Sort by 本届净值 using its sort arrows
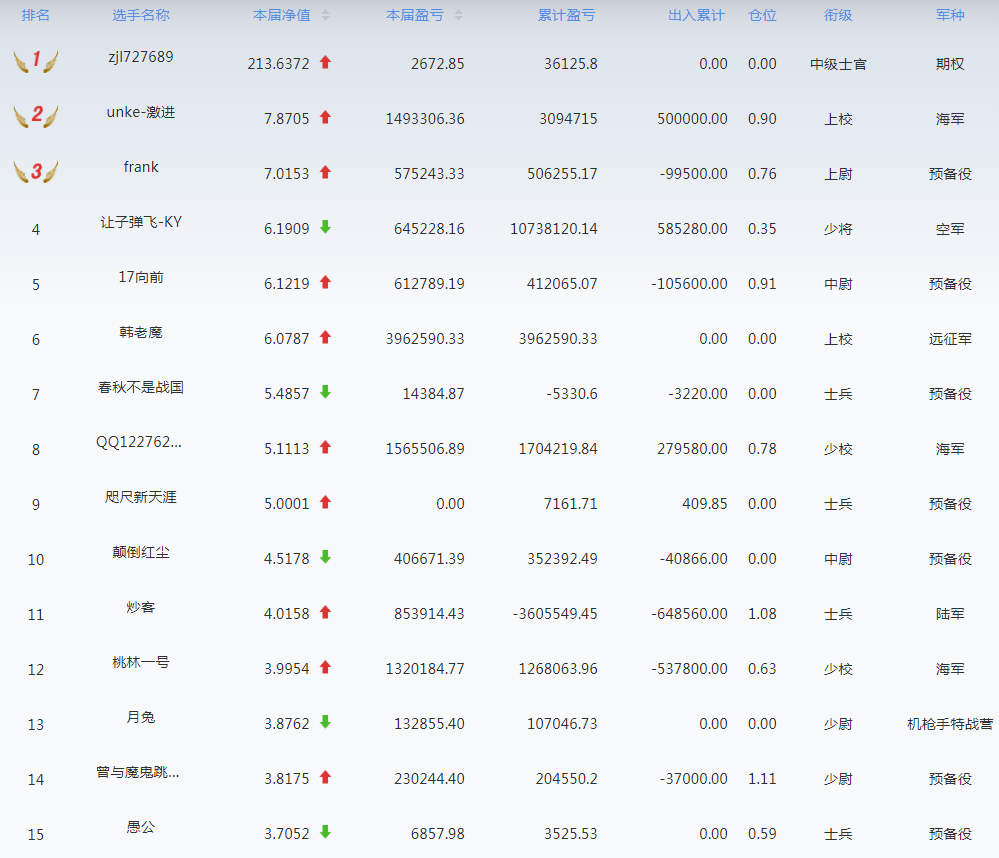Screen dimensions: 999x858 click(326, 15)
